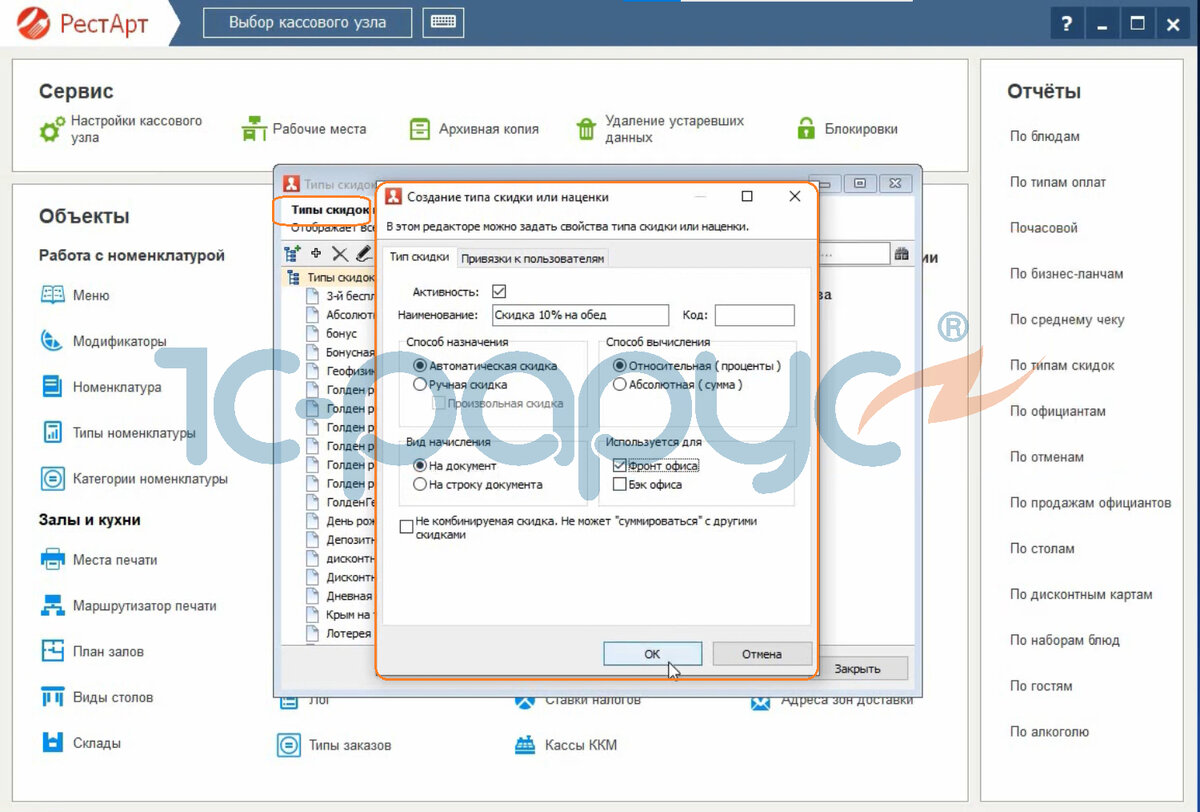Open Архивная копия icon
This screenshot has height=812, width=1200.
pyautogui.click(x=420, y=129)
